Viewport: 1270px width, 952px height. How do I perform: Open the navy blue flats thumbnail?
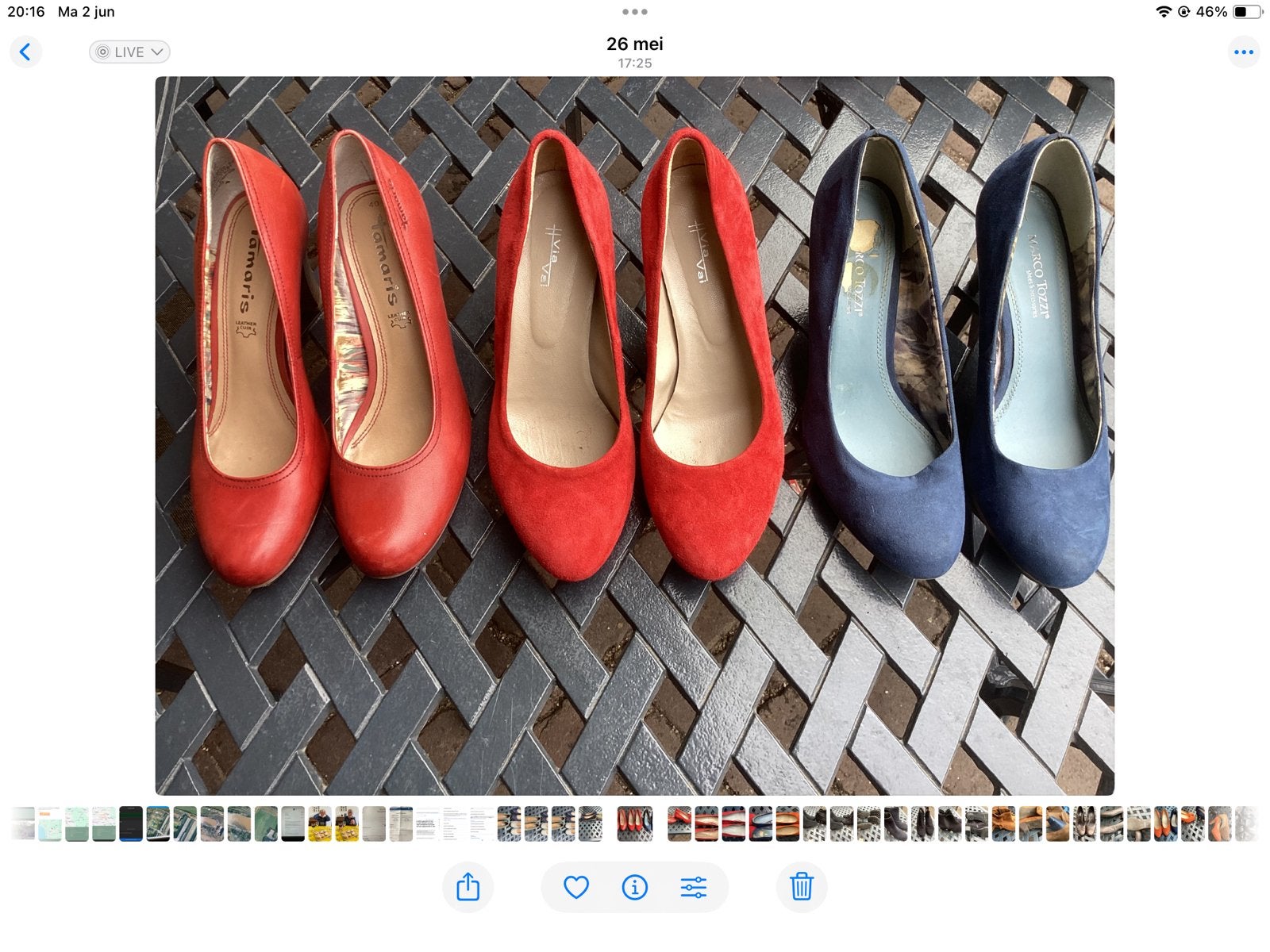click(760, 823)
